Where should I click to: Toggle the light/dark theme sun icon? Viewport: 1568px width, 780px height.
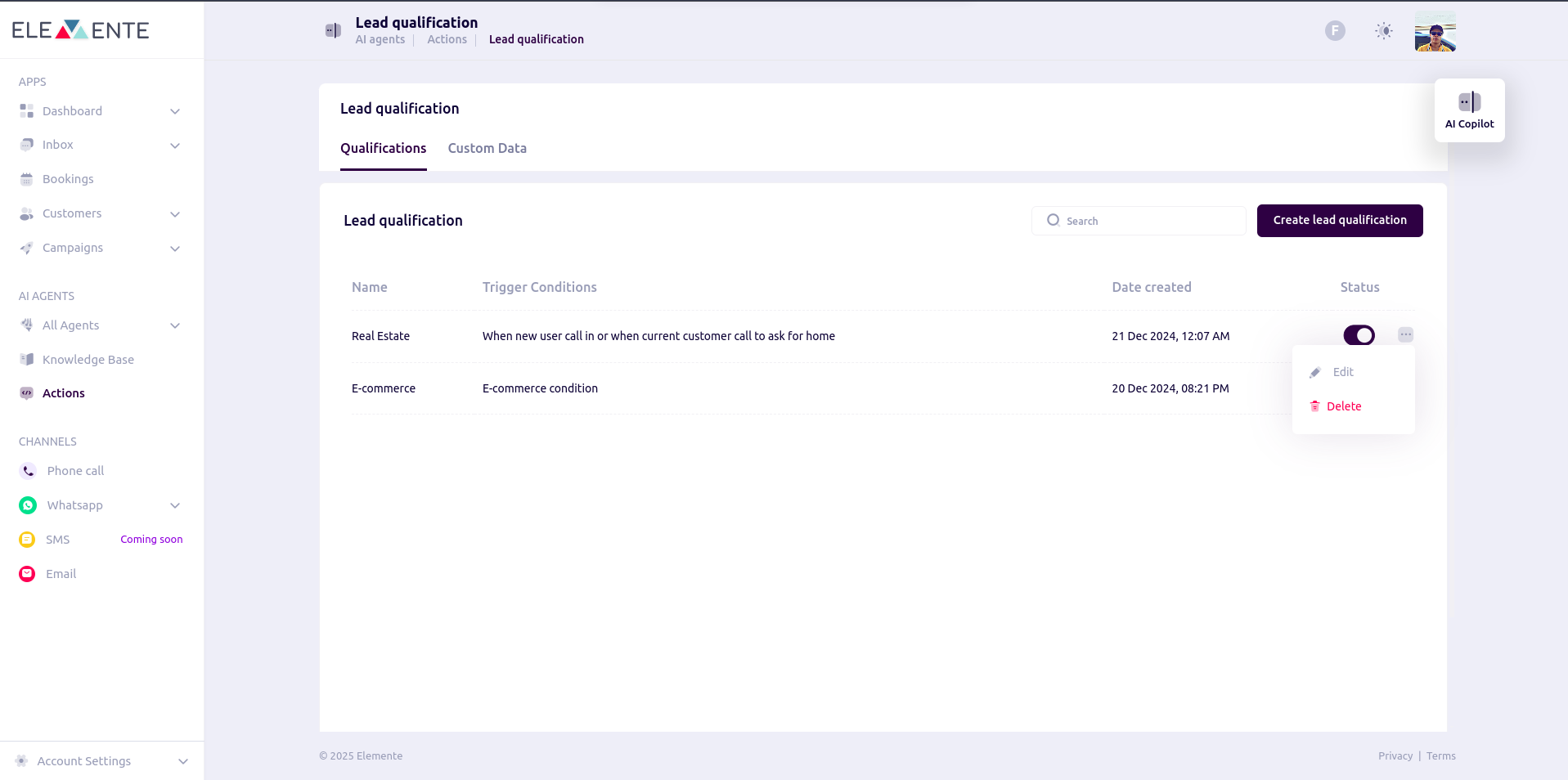click(1384, 30)
